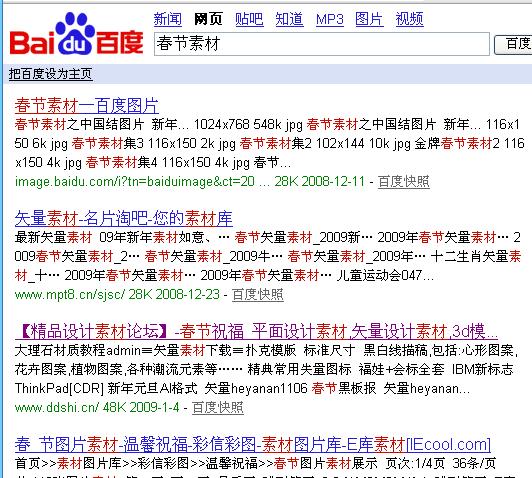This screenshot has height=478, width=532.
Task: Open result 【精品设计素材论坛】-春节祝福
Action: 256,331
